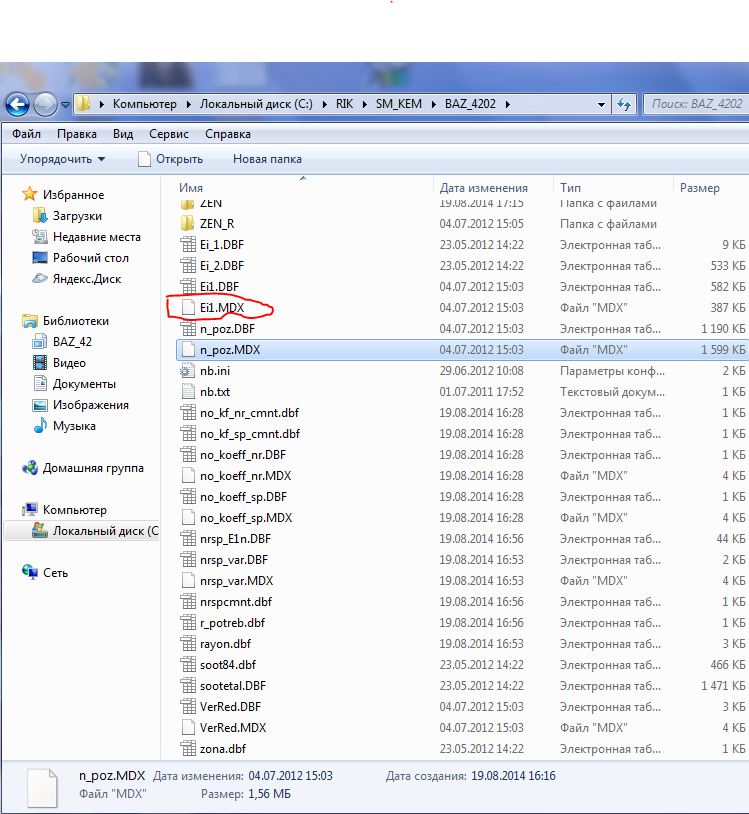Image resolution: width=749 pixels, height=814 pixels.
Task: Click the Музыка note icon
Action: 39,426
